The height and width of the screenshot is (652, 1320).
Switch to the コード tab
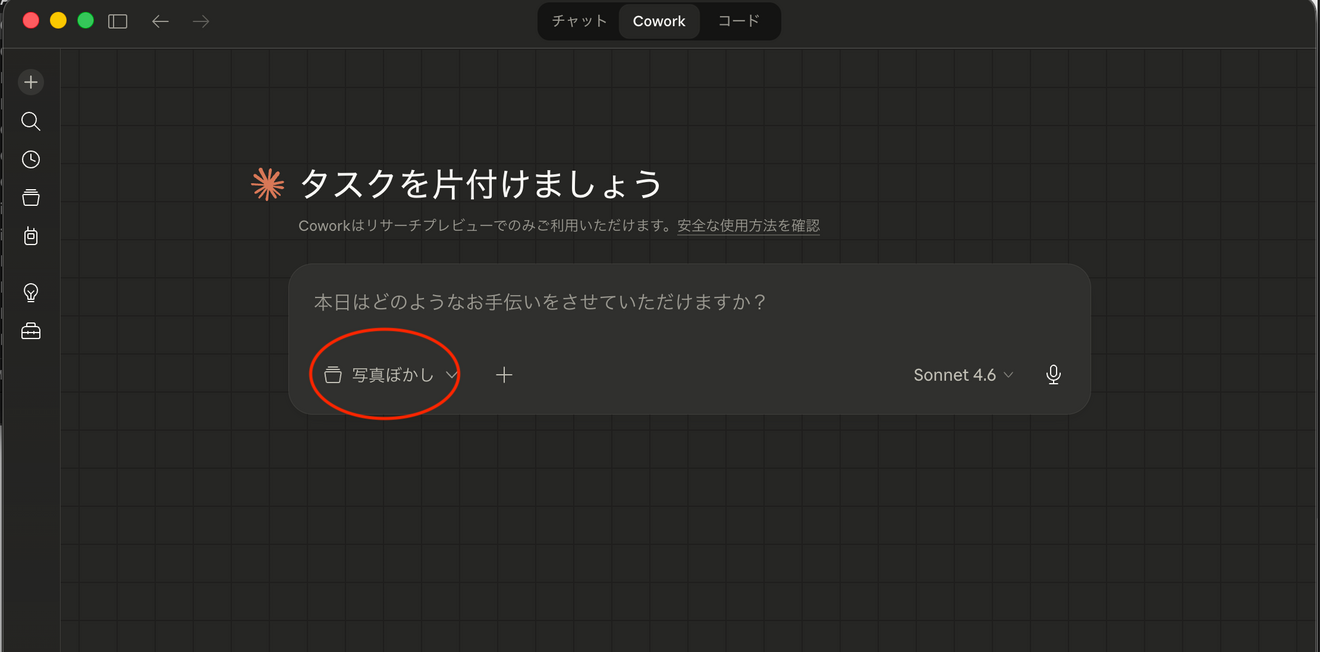pyautogui.click(x=738, y=20)
